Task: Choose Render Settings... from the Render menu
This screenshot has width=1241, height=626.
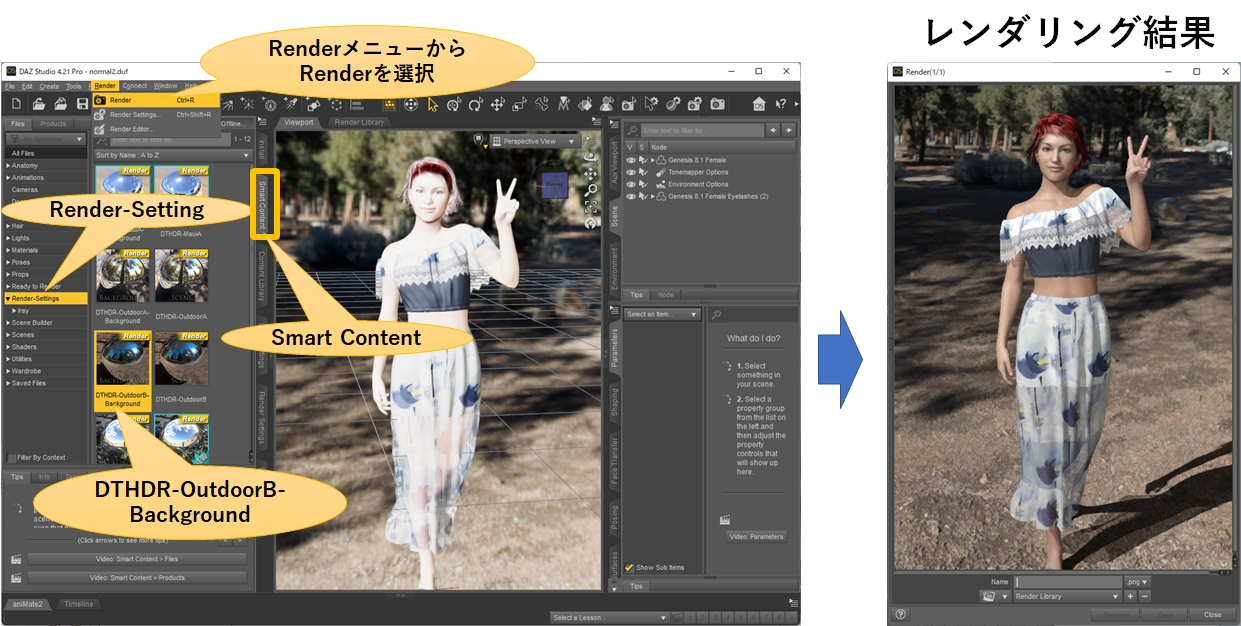Action: pos(135,115)
